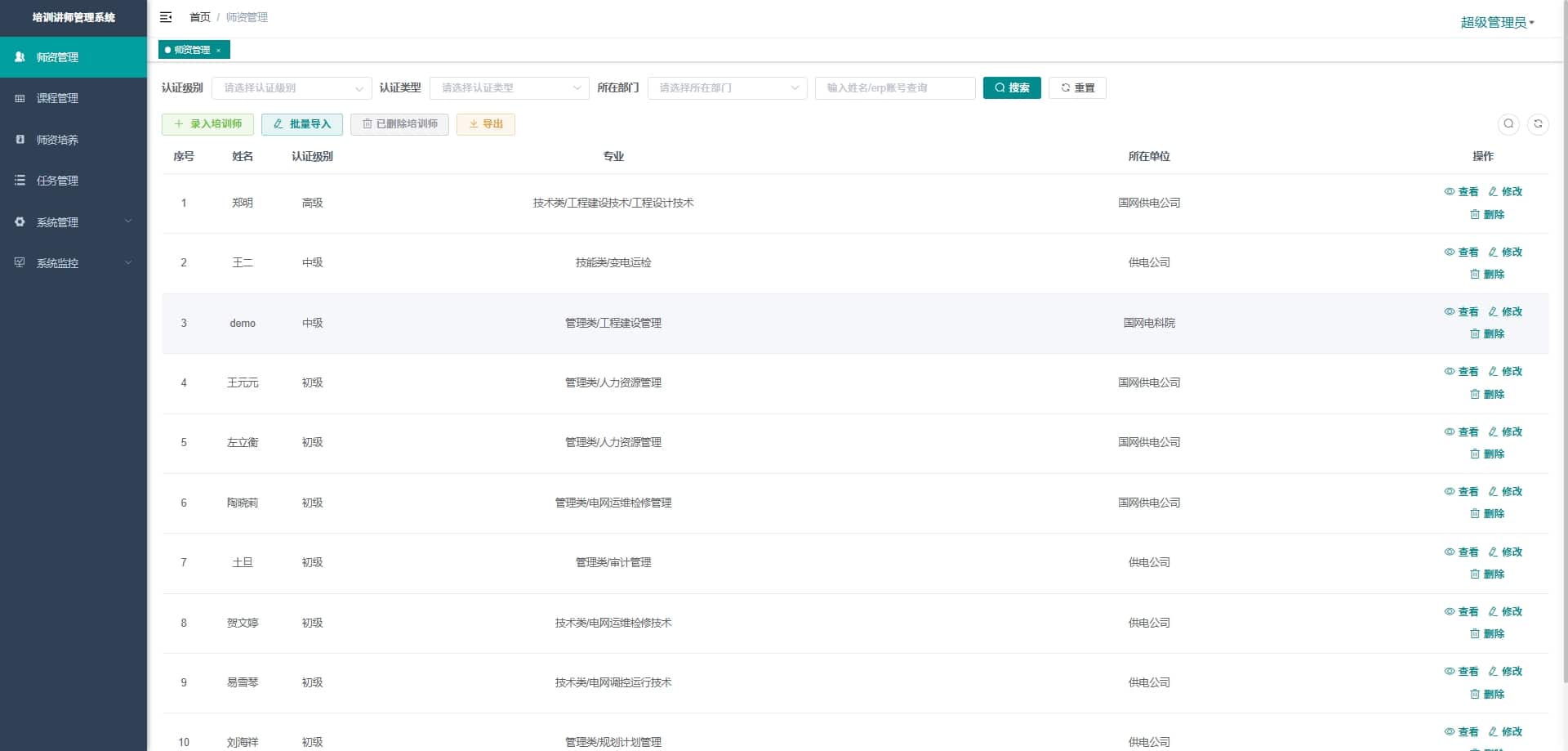Open the 认证类型 dropdown
Viewport: 1568px width, 751px height.
(509, 88)
